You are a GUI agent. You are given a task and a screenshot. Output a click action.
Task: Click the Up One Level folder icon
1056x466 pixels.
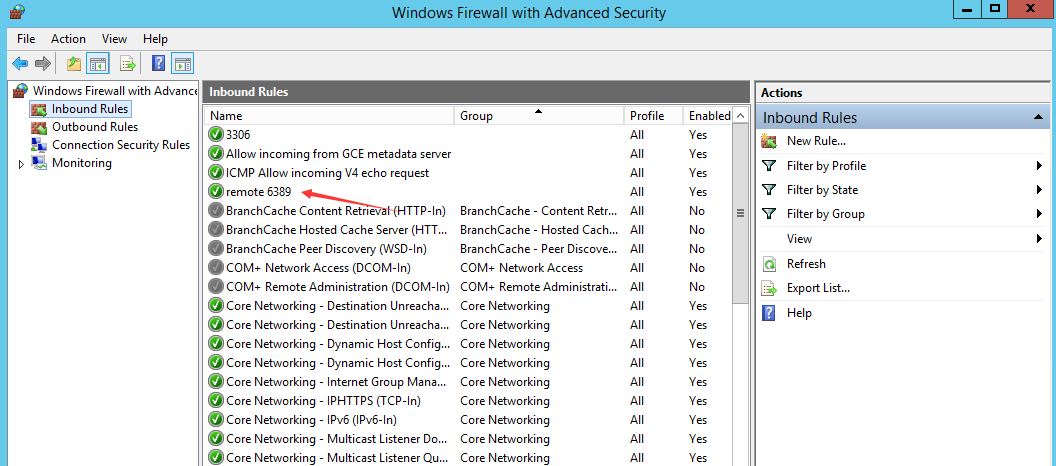tap(73, 64)
